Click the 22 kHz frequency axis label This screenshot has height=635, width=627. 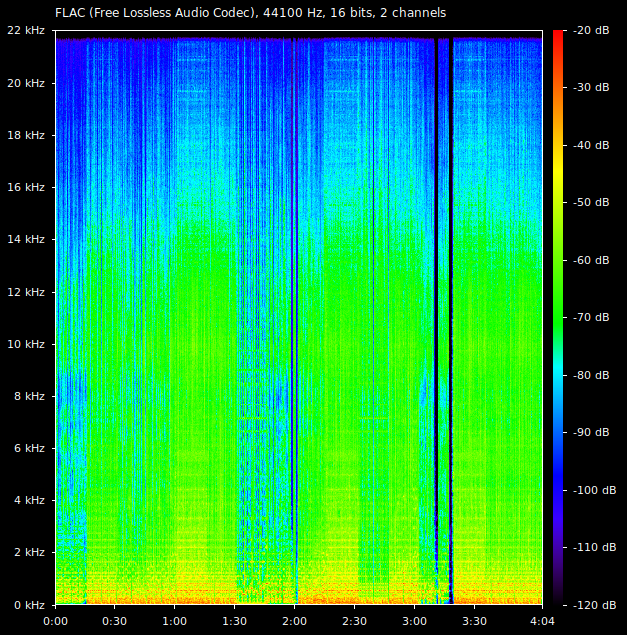point(26,30)
